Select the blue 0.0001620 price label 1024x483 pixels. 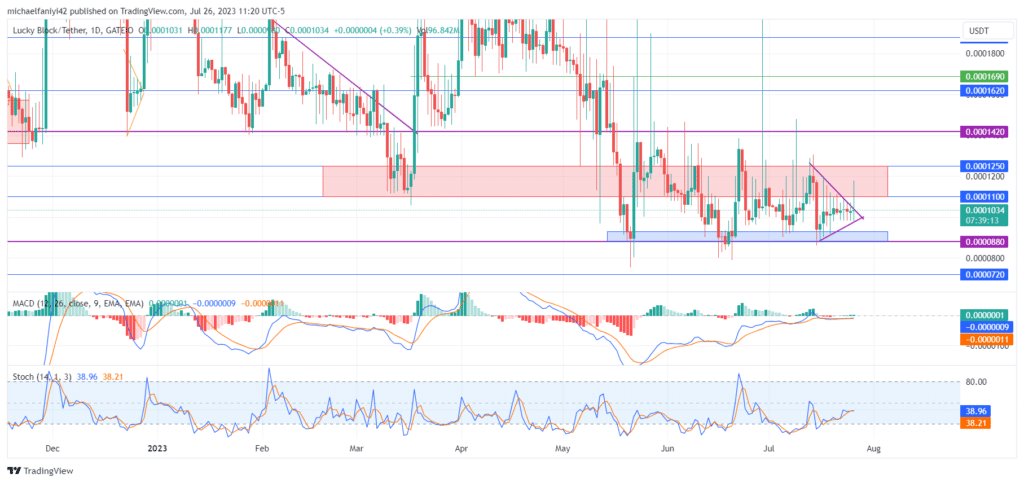[984, 91]
